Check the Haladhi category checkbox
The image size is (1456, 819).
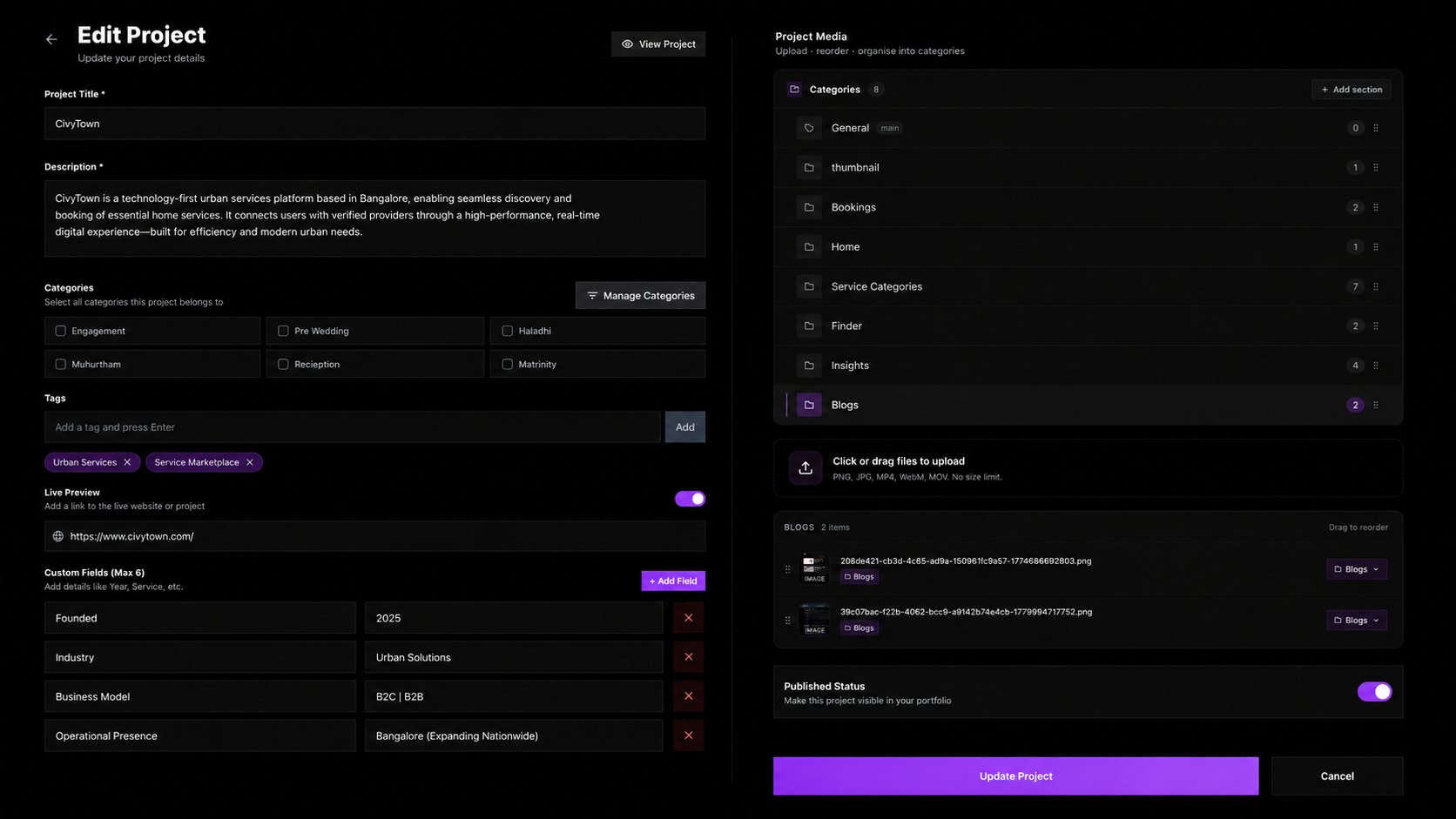pos(508,331)
